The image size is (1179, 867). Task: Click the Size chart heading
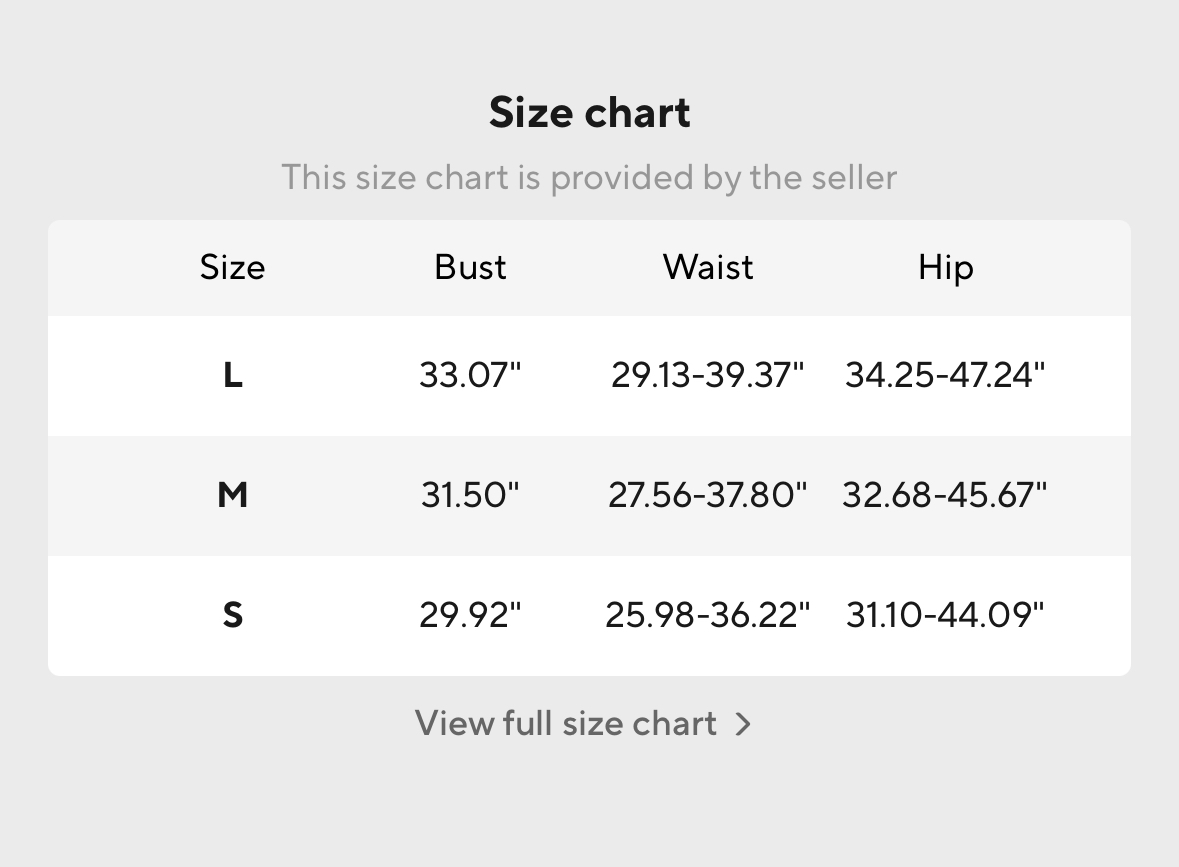tap(590, 113)
